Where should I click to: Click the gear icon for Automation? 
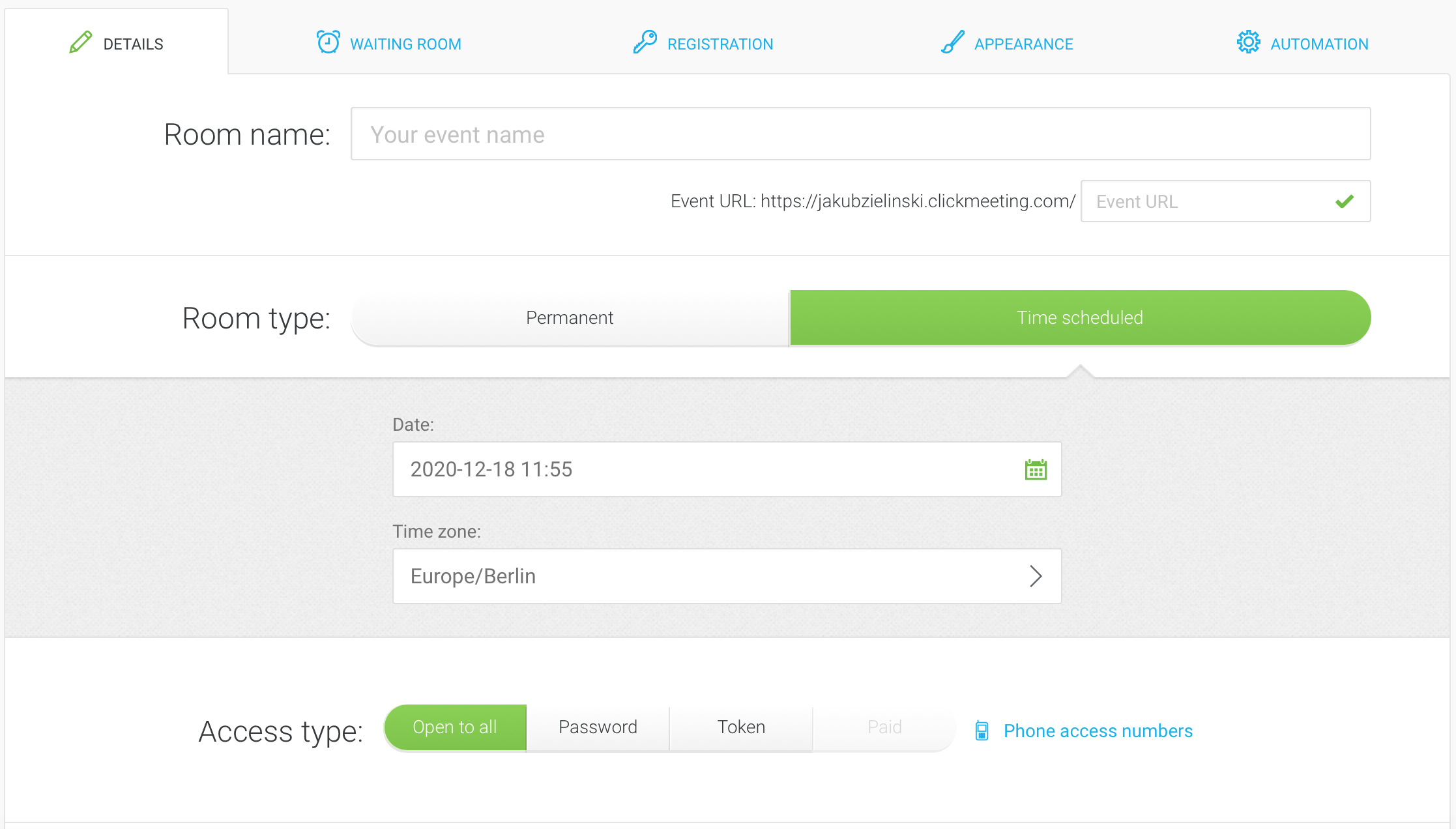(x=1249, y=42)
